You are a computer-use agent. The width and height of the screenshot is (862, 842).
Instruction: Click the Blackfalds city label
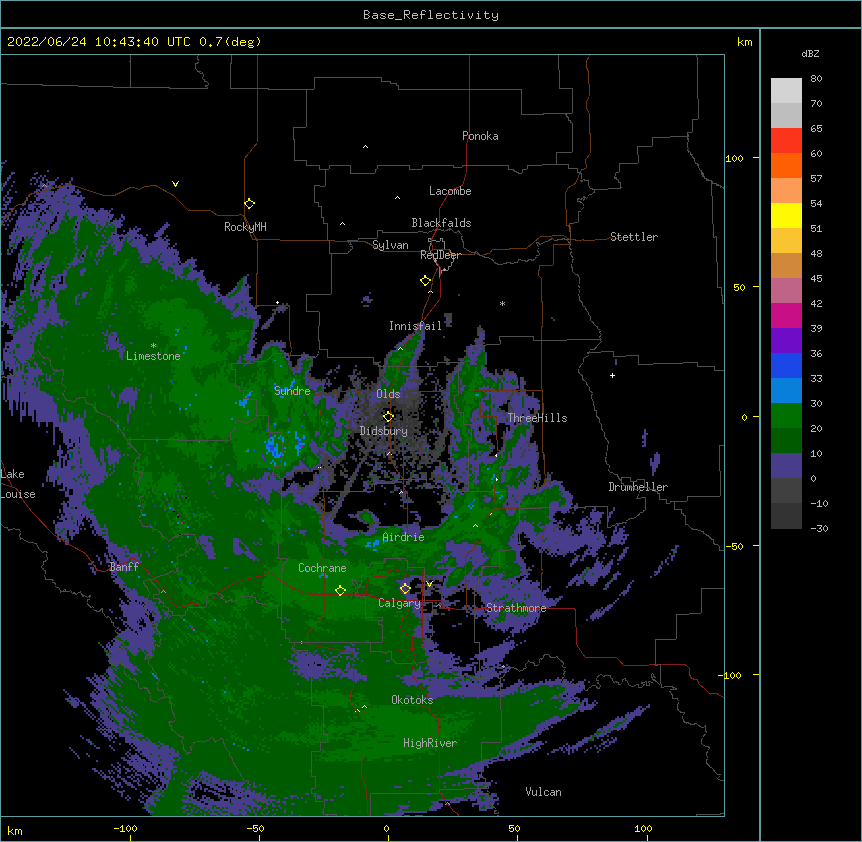(441, 223)
